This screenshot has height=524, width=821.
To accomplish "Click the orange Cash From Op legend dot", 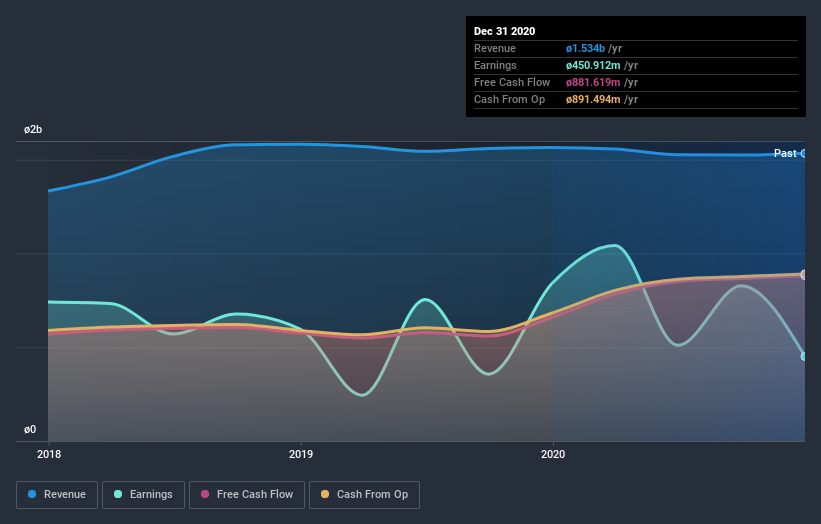I will [325, 494].
